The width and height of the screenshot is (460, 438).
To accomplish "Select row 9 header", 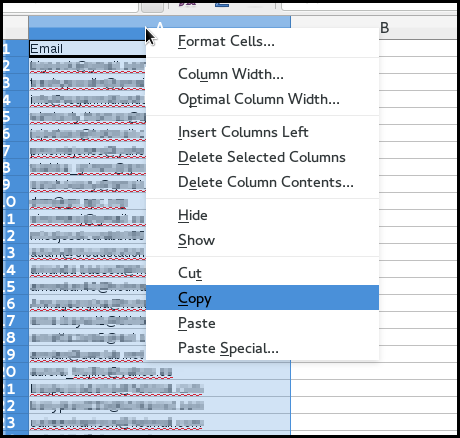I will coord(15,184).
